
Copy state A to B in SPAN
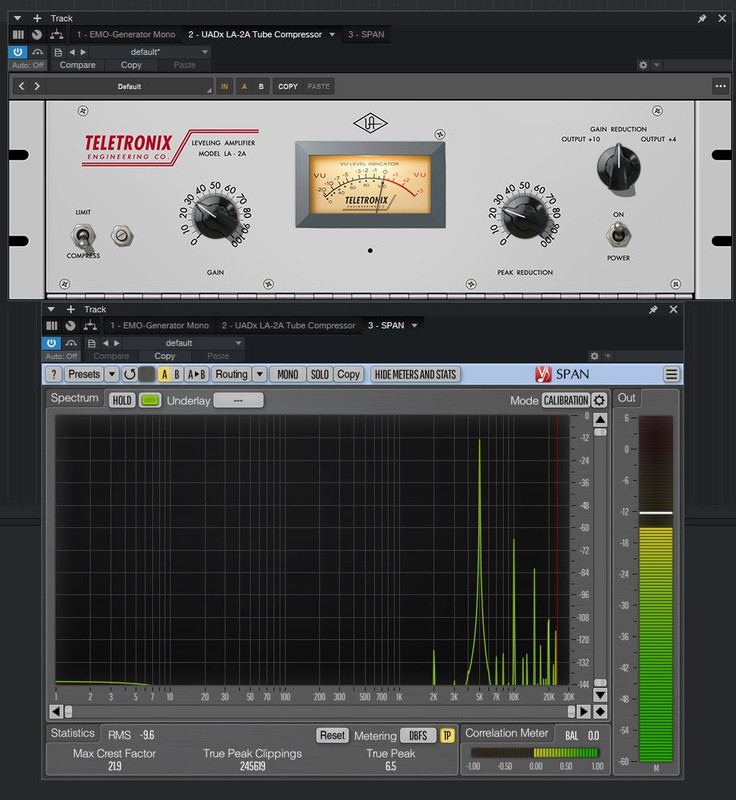pyautogui.click(x=196, y=374)
